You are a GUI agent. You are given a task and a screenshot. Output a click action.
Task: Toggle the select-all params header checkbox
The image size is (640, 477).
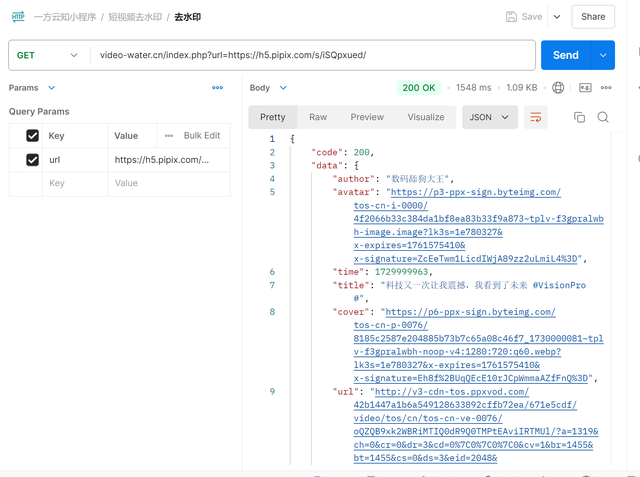click(x=33, y=135)
